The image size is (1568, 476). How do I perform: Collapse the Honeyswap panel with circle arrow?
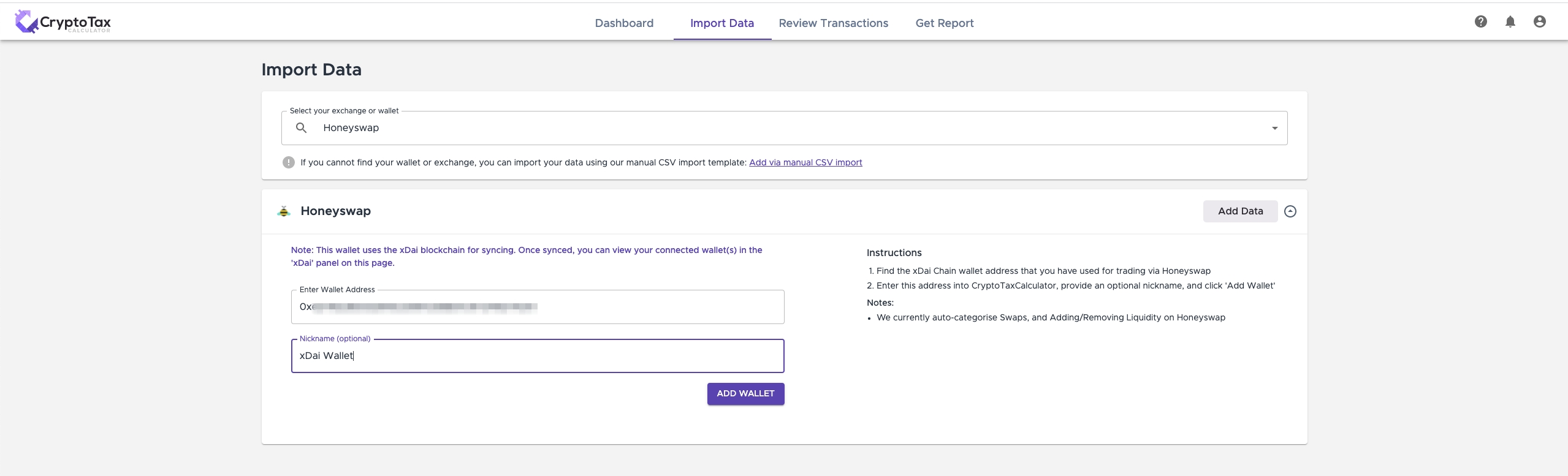point(1290,211)
